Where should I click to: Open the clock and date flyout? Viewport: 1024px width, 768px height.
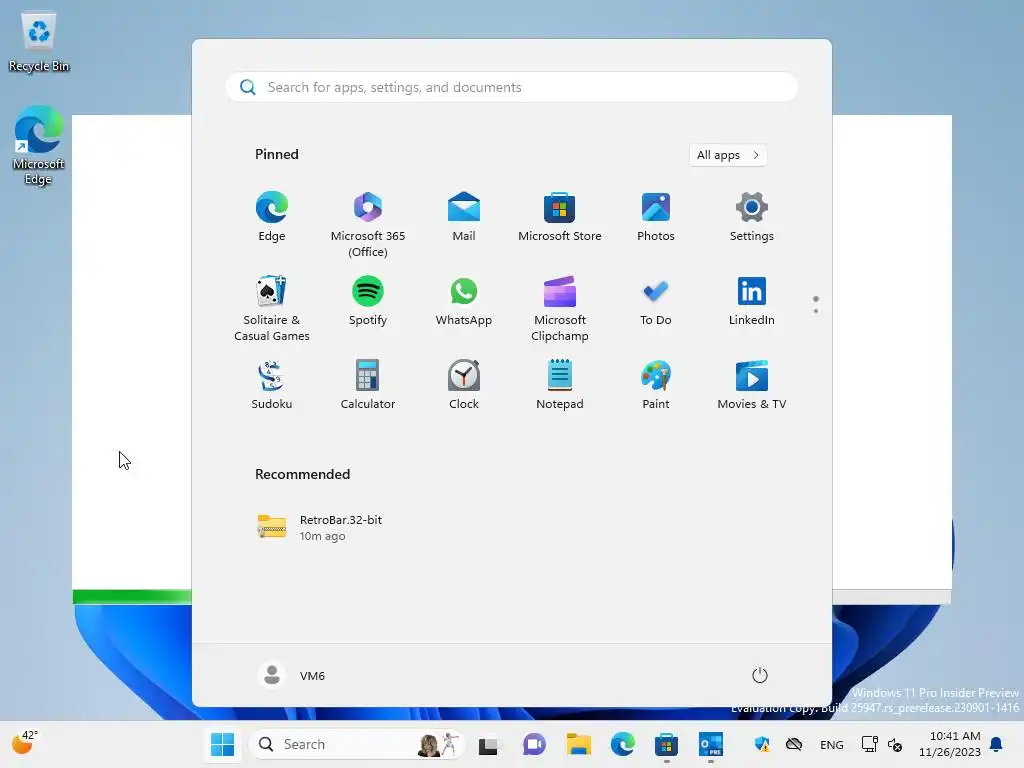tap(950, 744)
